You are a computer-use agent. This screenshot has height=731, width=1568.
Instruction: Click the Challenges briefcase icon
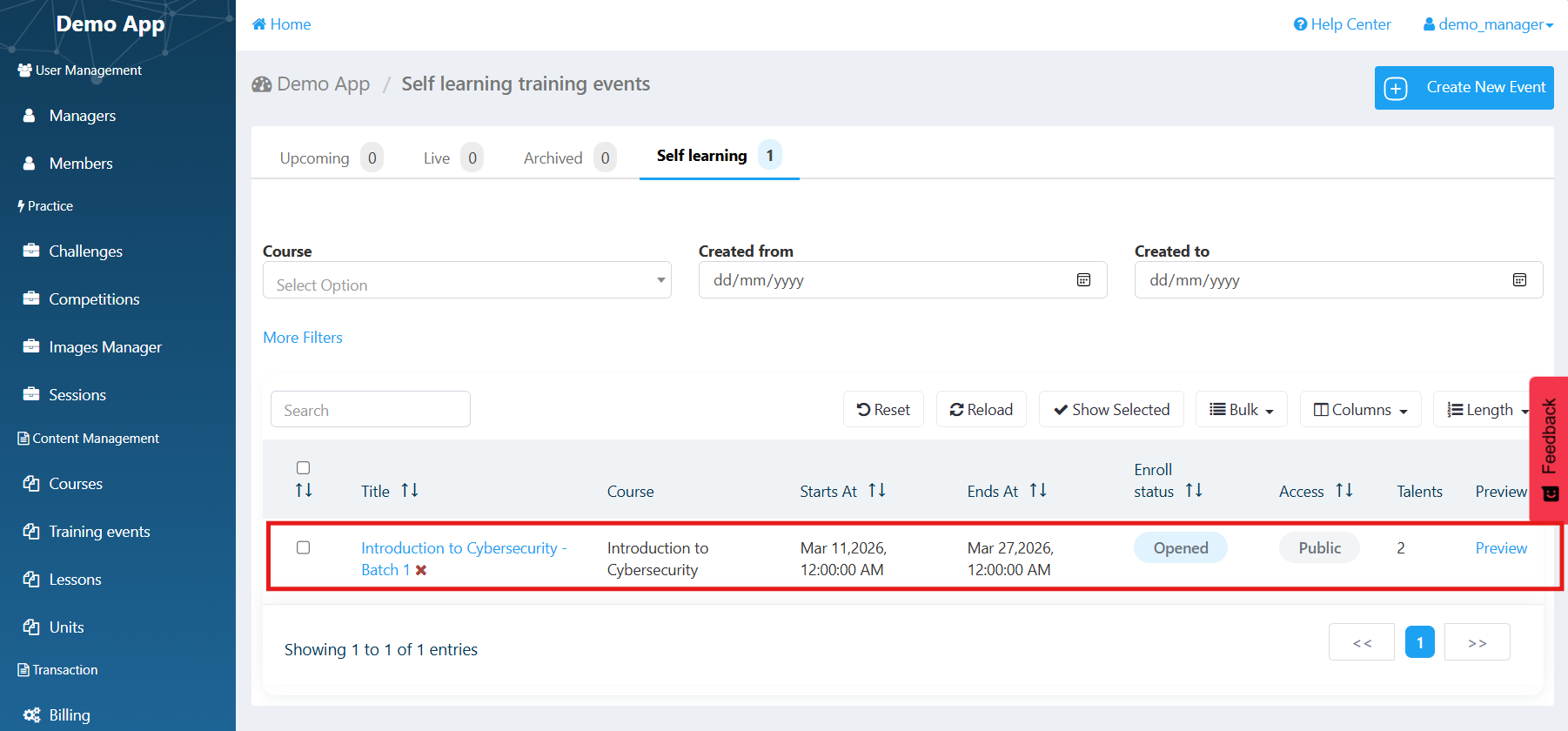(31, 251)
